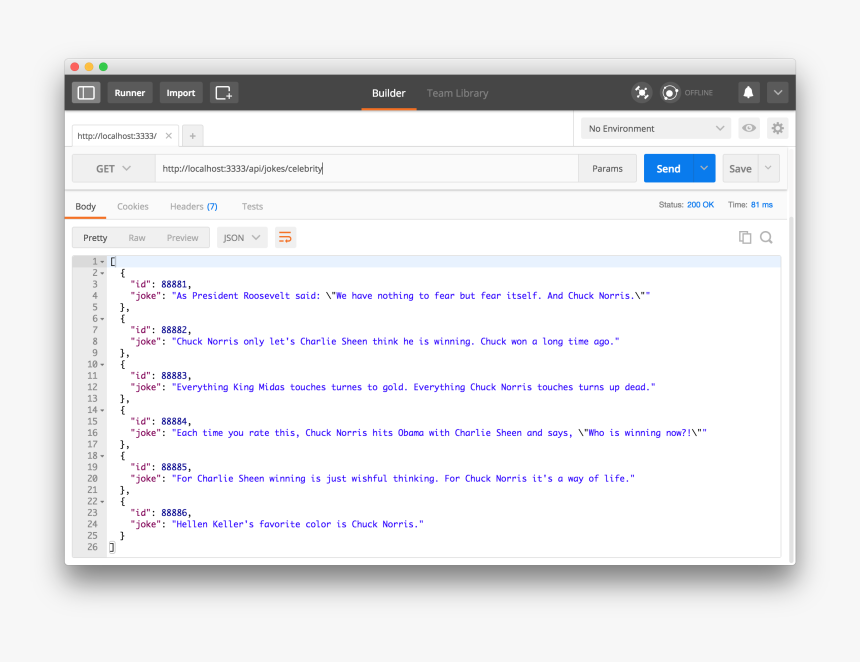Image resolution: width=860 pixels, height=662 pixels.
Task: Click the id value 88886
Action: tap(174, 513)
